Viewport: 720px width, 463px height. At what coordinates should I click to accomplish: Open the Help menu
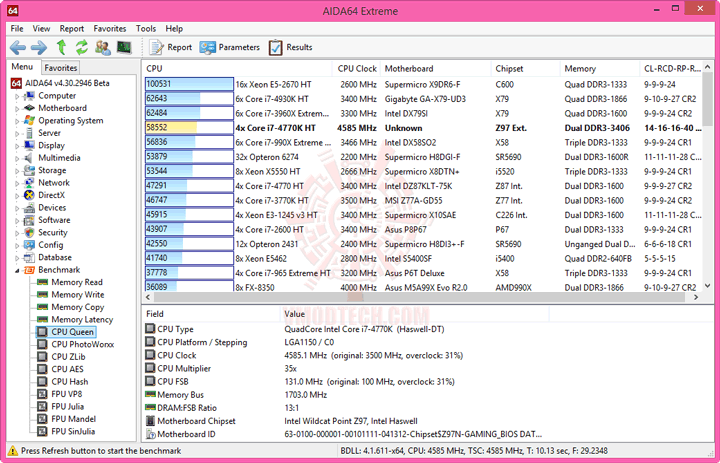click(x=174, y=28)
